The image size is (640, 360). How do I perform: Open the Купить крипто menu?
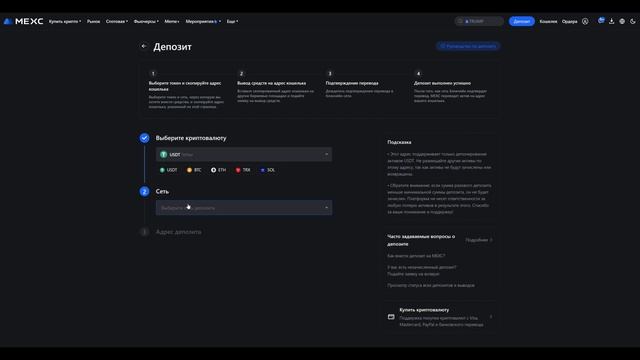65,21
